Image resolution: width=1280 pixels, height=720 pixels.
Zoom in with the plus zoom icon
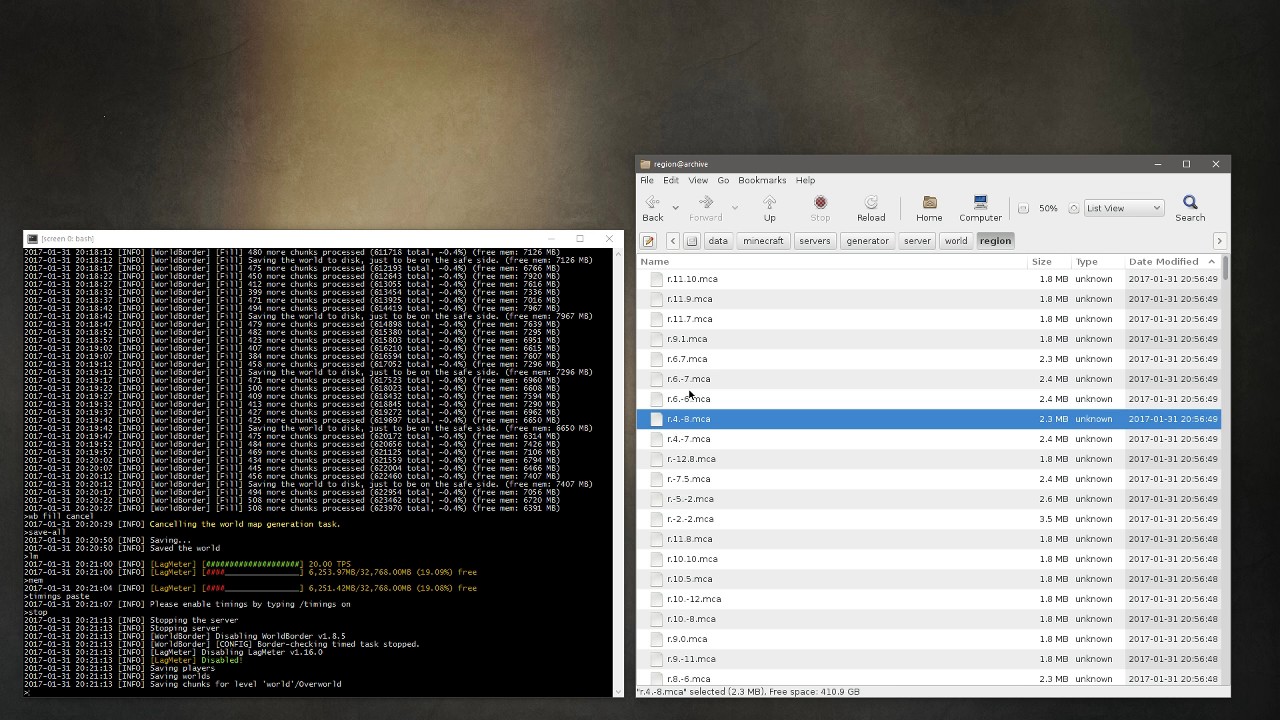pos(1073,208)
